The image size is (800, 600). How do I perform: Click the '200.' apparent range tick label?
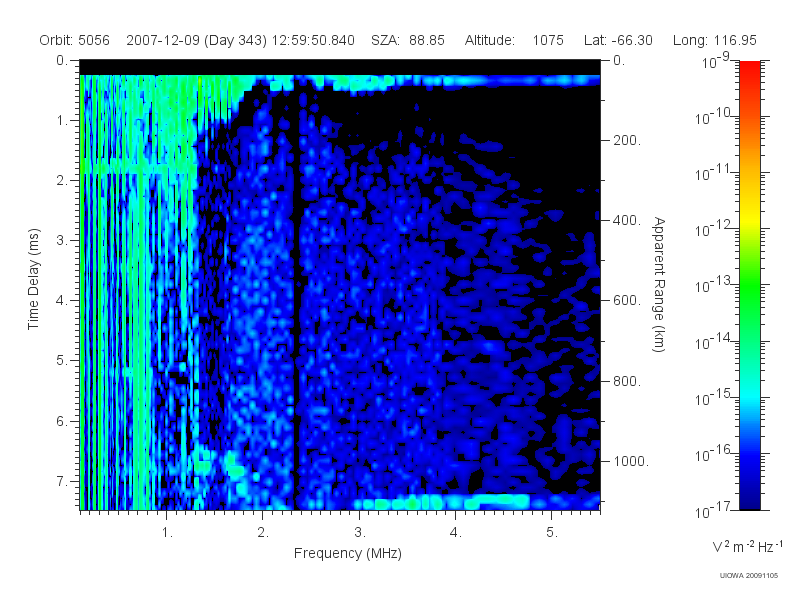[x=627, y=140]
